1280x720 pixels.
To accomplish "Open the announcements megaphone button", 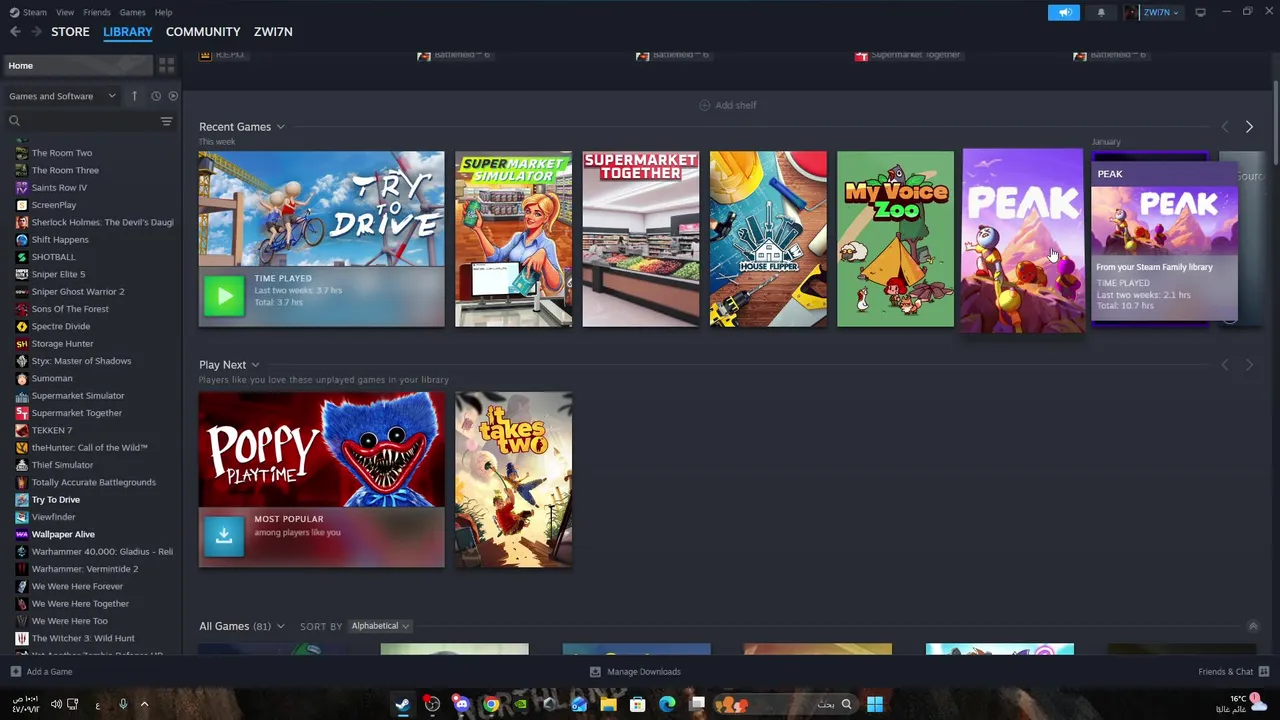I will (1064, 12).
